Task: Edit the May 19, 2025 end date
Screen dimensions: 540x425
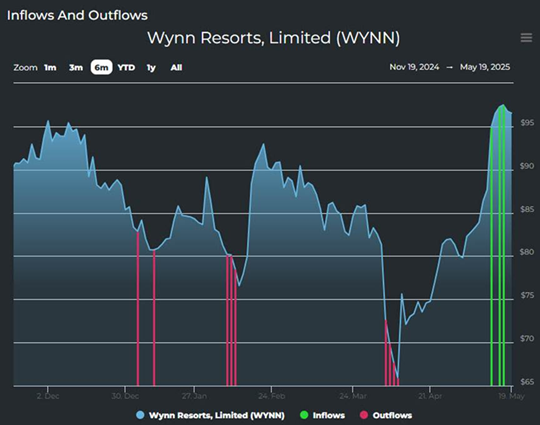Action: [x=485, y=67]
